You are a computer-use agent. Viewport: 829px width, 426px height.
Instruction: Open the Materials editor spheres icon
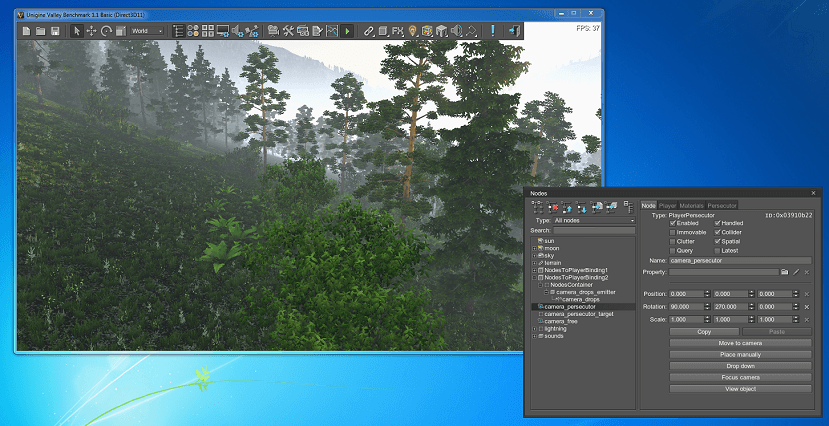point(193,31)
